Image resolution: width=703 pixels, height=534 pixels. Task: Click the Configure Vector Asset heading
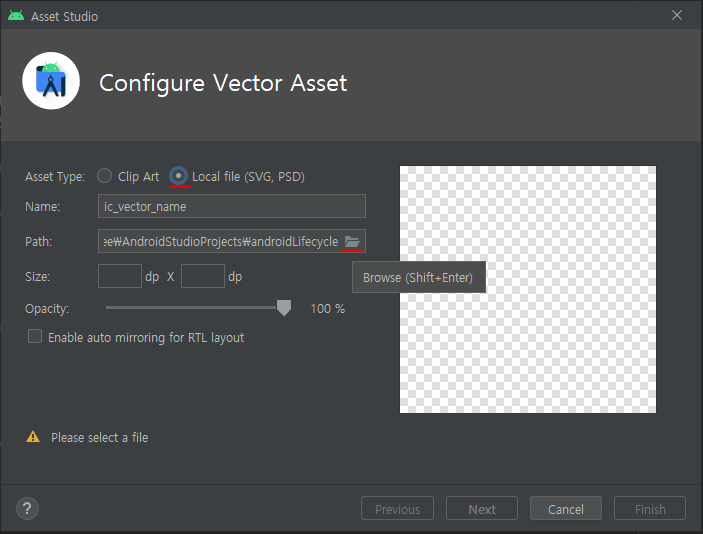(223, 83)
